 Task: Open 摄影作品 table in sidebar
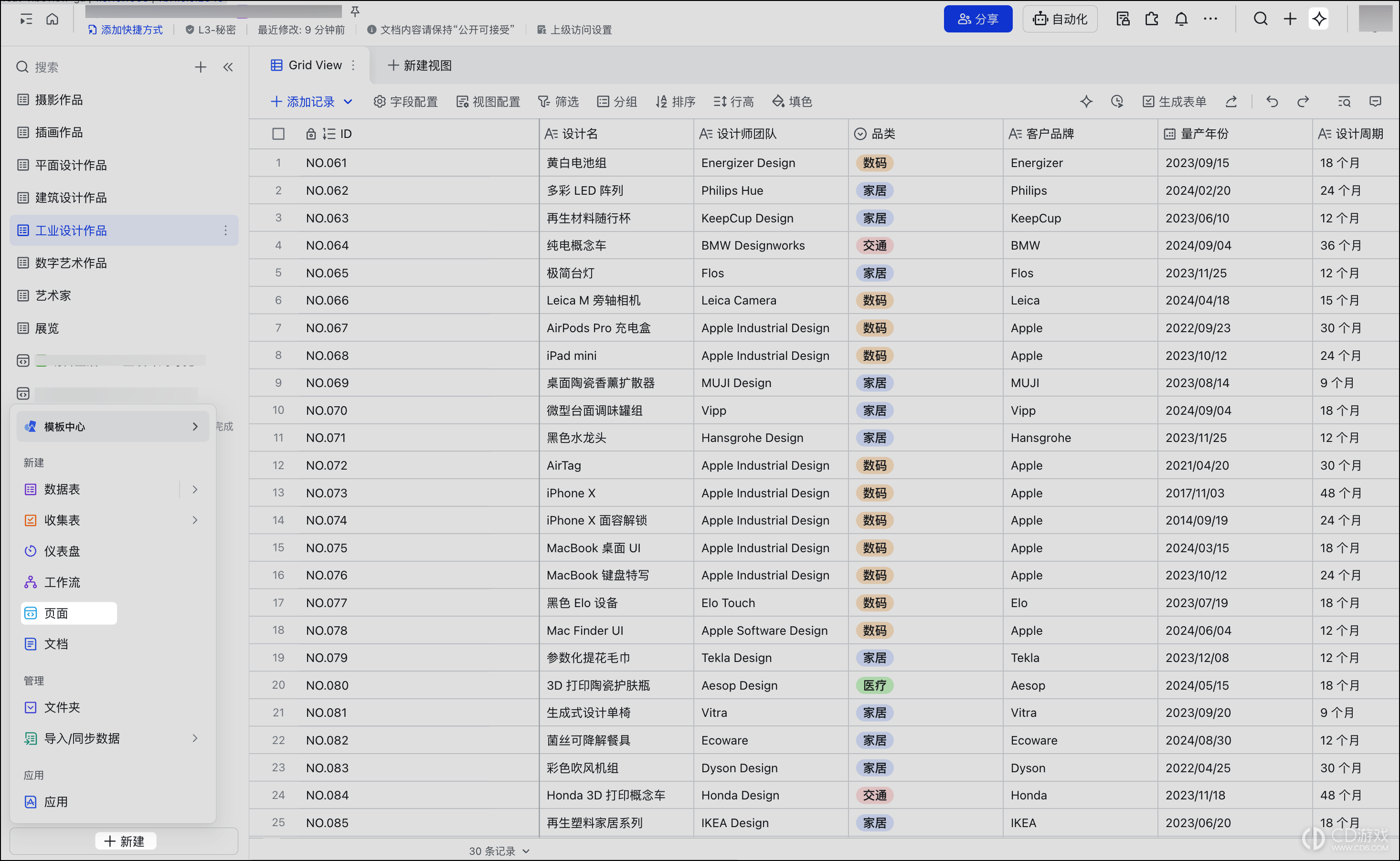pos(124,100)
